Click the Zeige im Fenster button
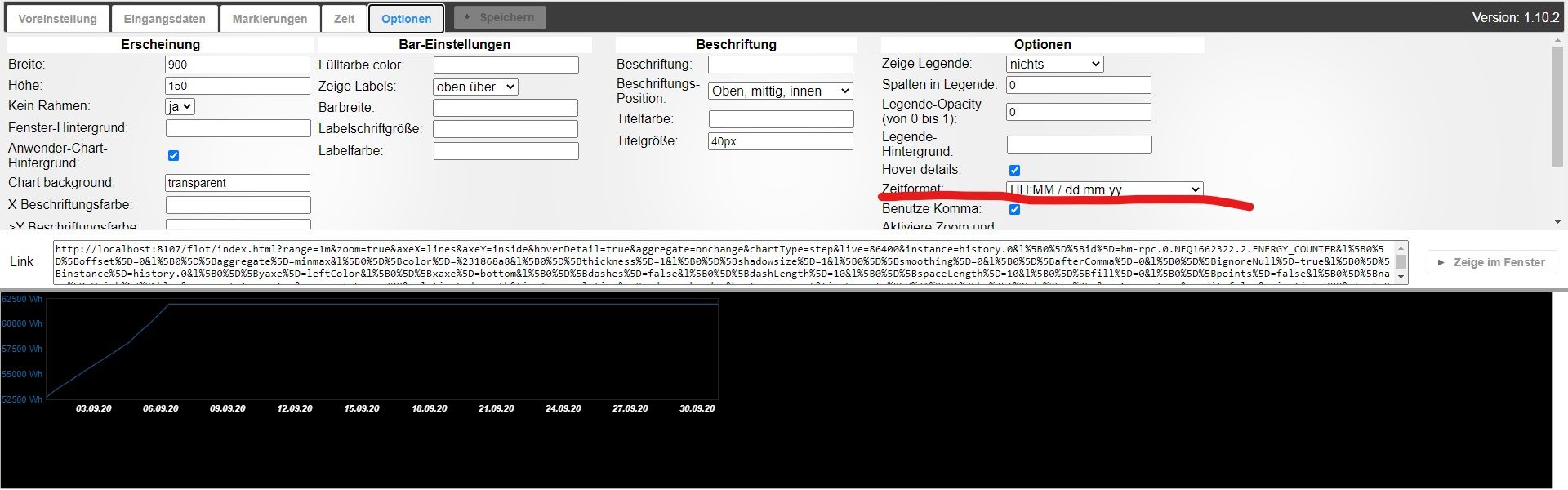Viewport: 1568px width, 490px height. tap(1492, 262)
